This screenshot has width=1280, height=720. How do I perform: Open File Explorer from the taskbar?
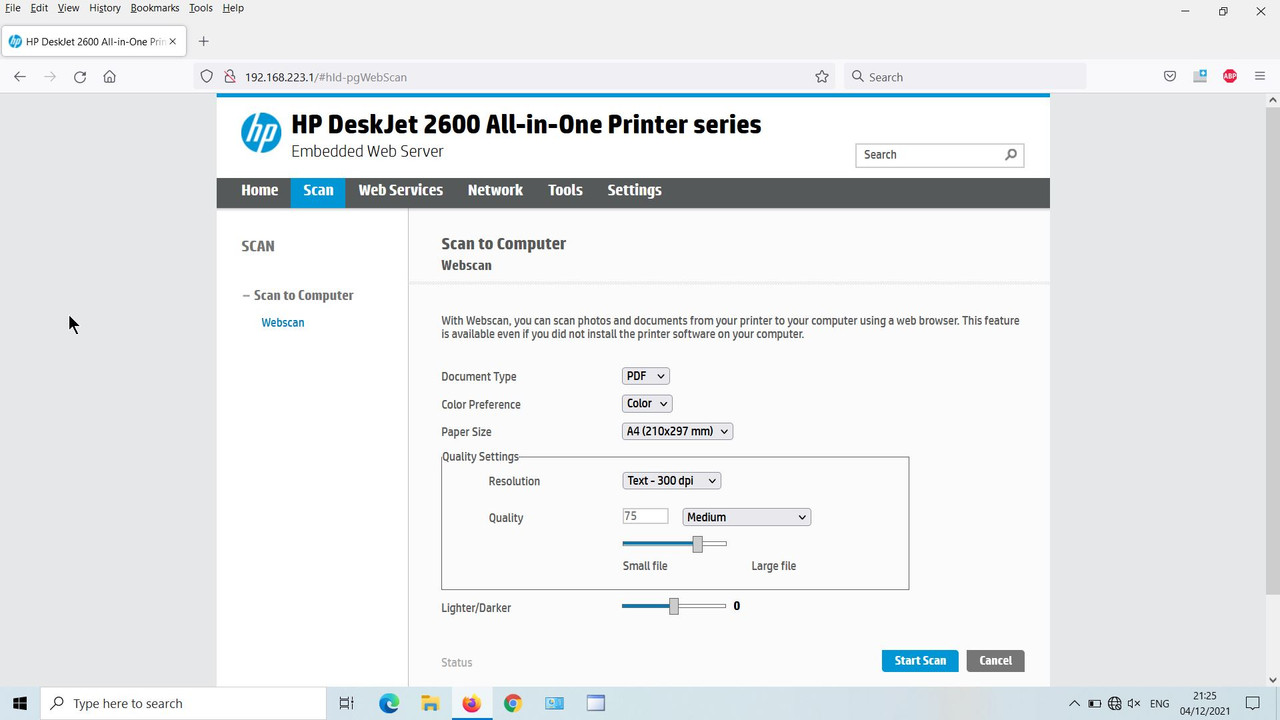(x=430, y=703)
